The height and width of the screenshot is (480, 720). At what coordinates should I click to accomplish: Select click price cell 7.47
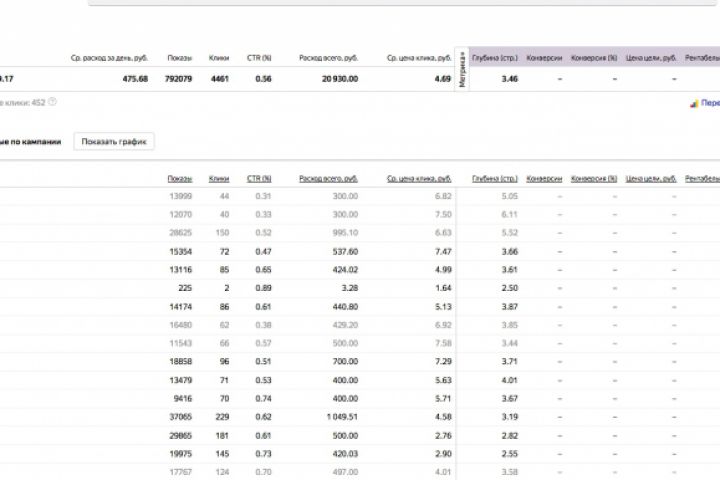tap(443, 252)
